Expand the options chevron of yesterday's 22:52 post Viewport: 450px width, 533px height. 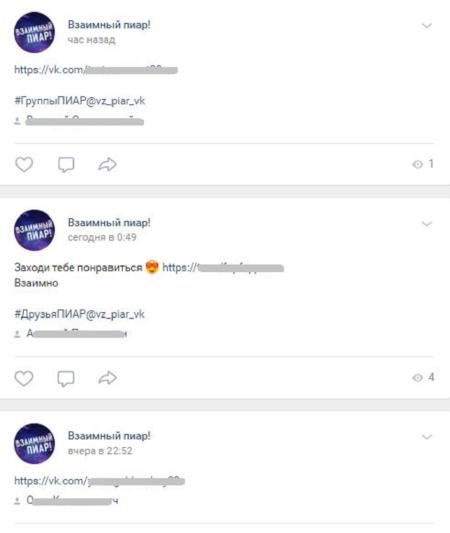click(427, 437)
